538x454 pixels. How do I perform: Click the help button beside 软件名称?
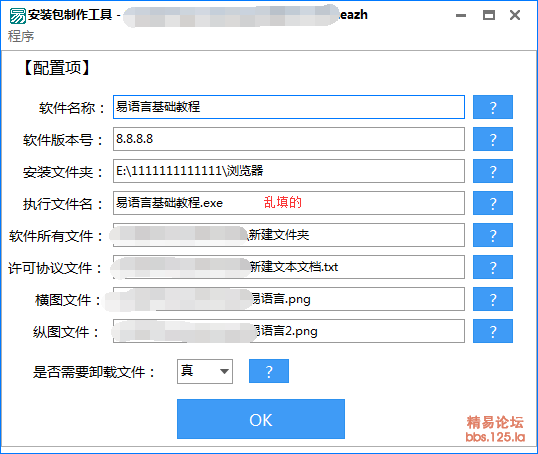pyautogui.click(x=493, y=107)
